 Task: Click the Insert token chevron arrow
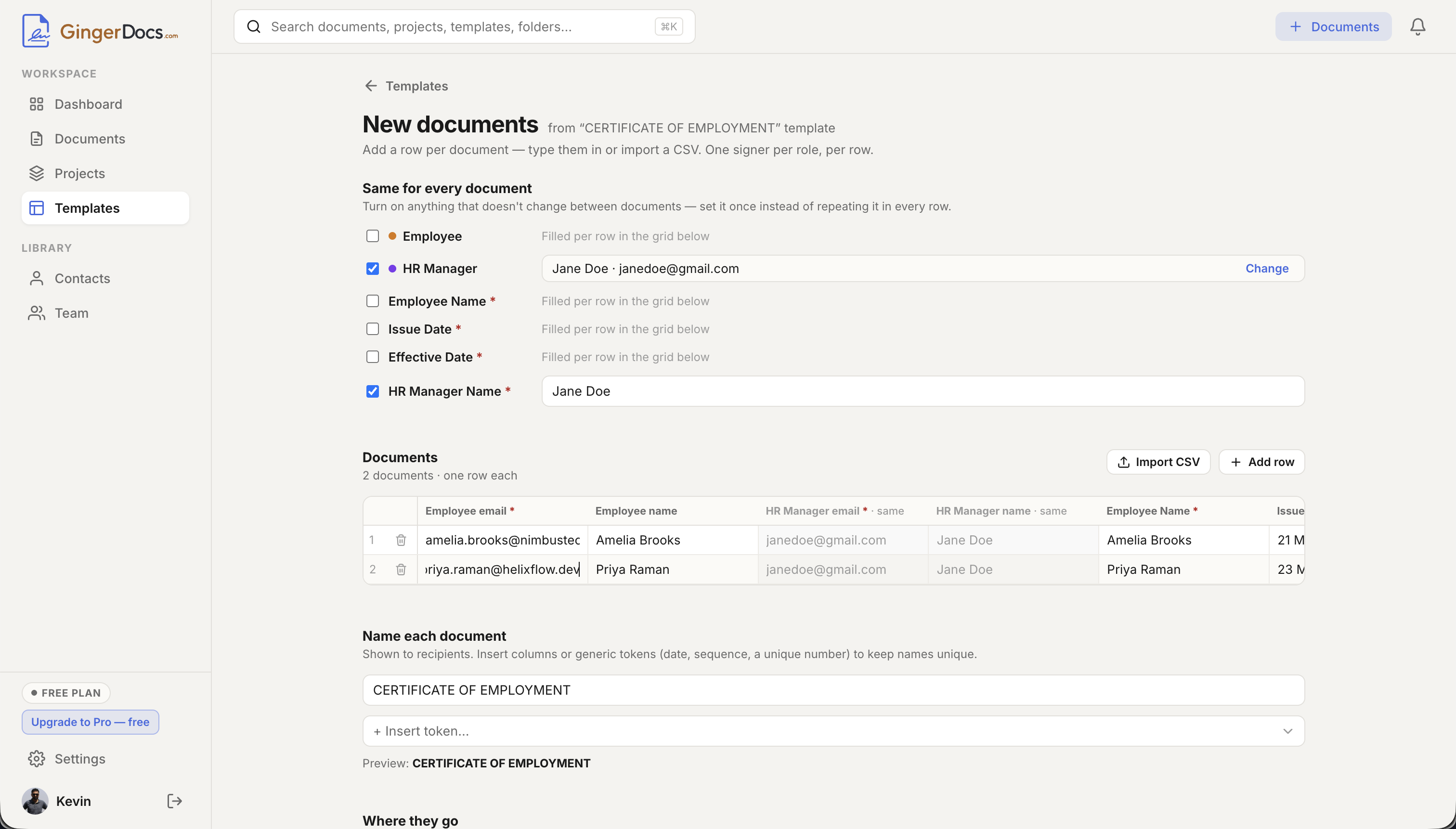pos(1287,731)
